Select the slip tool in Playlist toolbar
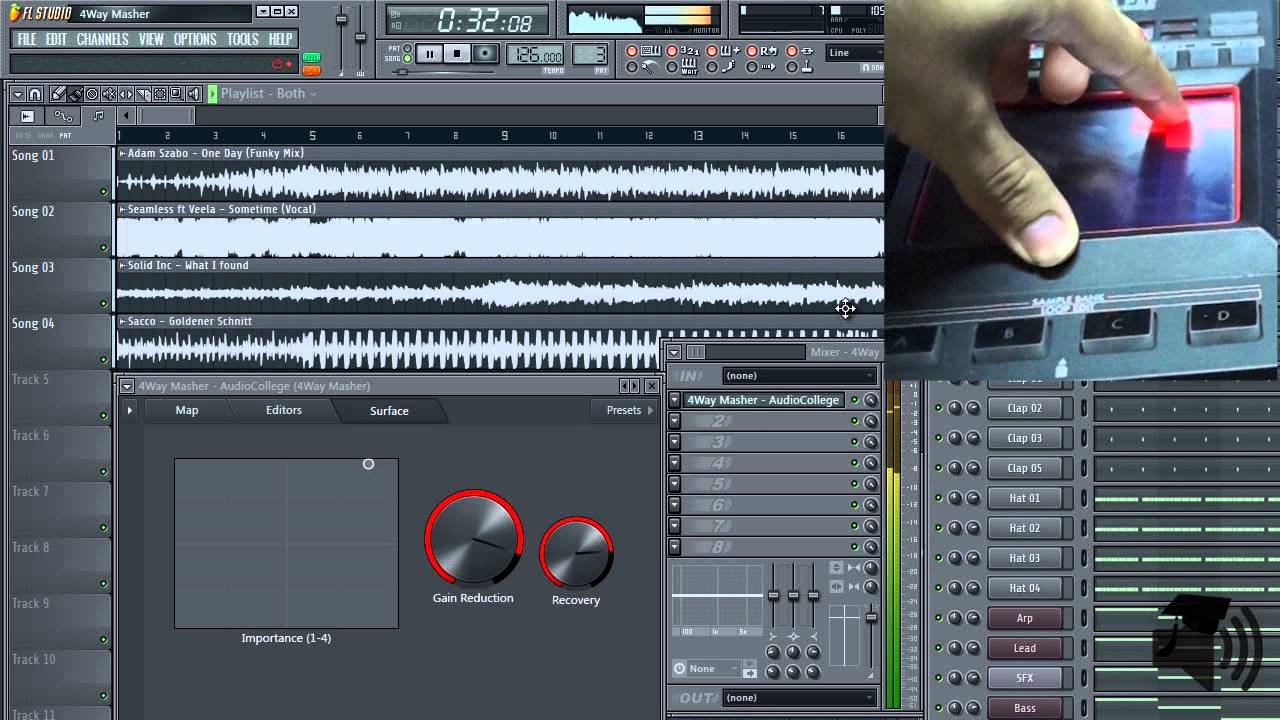 pyautogui.click(x=126, y=94)
